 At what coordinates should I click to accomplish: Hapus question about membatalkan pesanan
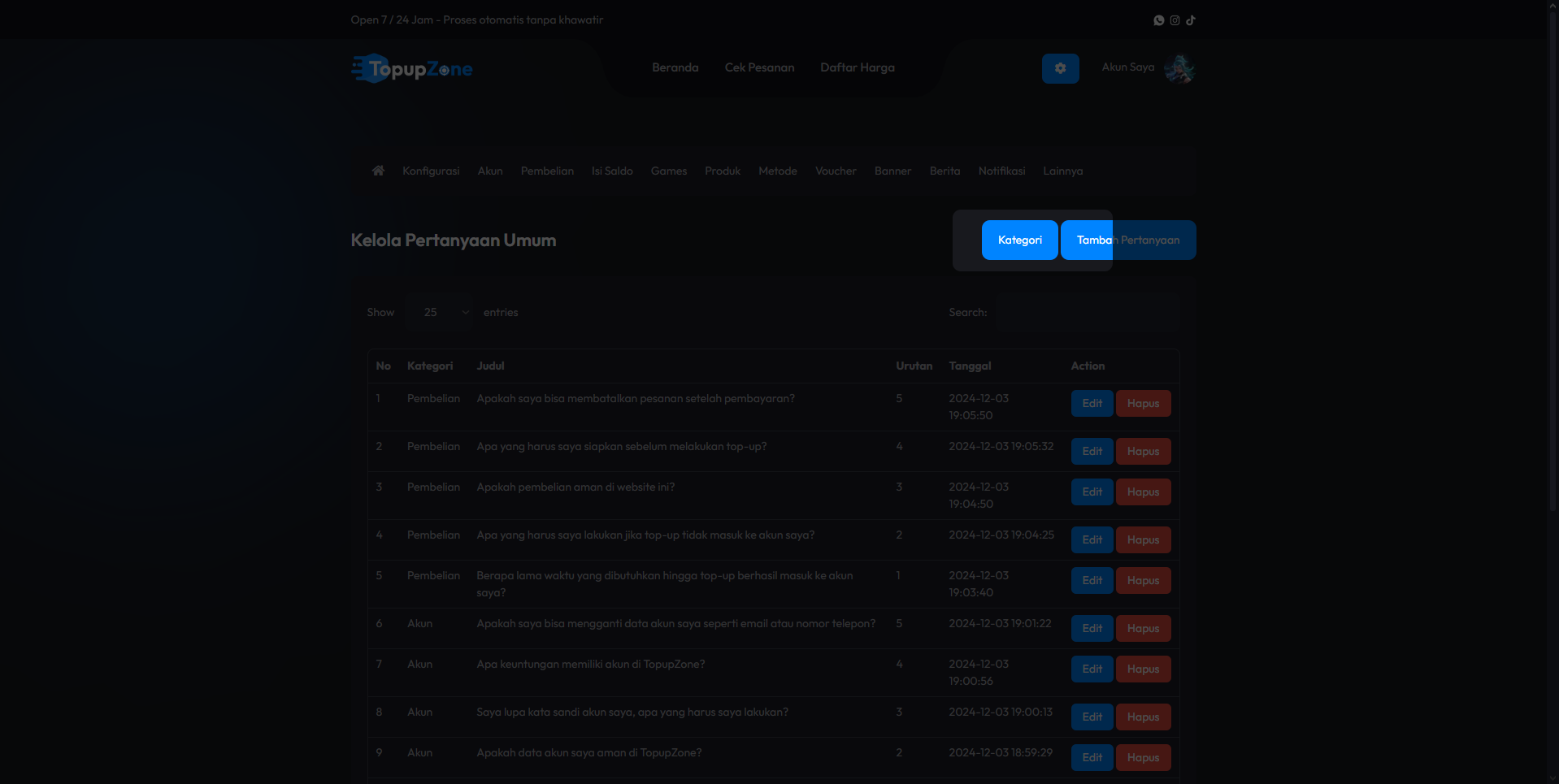tap(1143, 404)
